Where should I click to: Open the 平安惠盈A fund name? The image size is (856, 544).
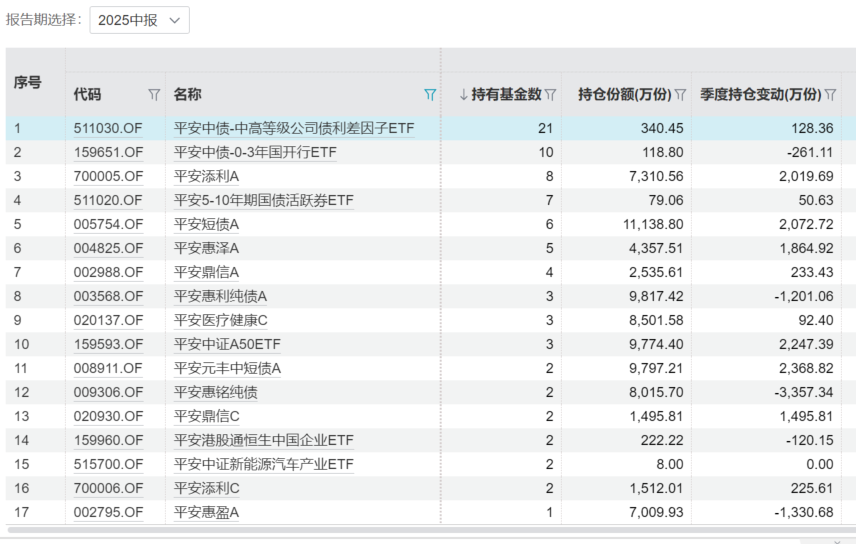click(x=206, y=513)
